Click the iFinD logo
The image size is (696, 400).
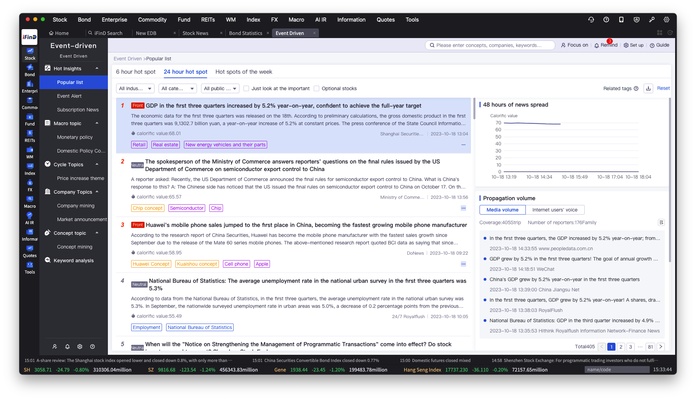click(29, 37)
